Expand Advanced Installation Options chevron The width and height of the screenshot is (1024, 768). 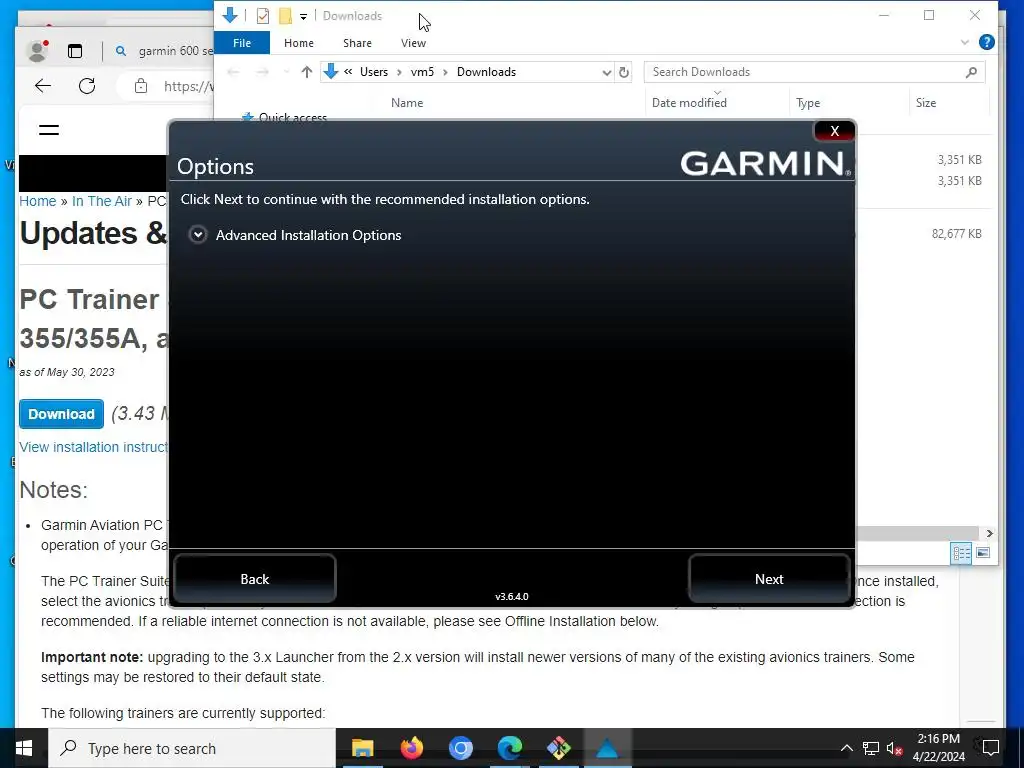(x=198, y=234)
